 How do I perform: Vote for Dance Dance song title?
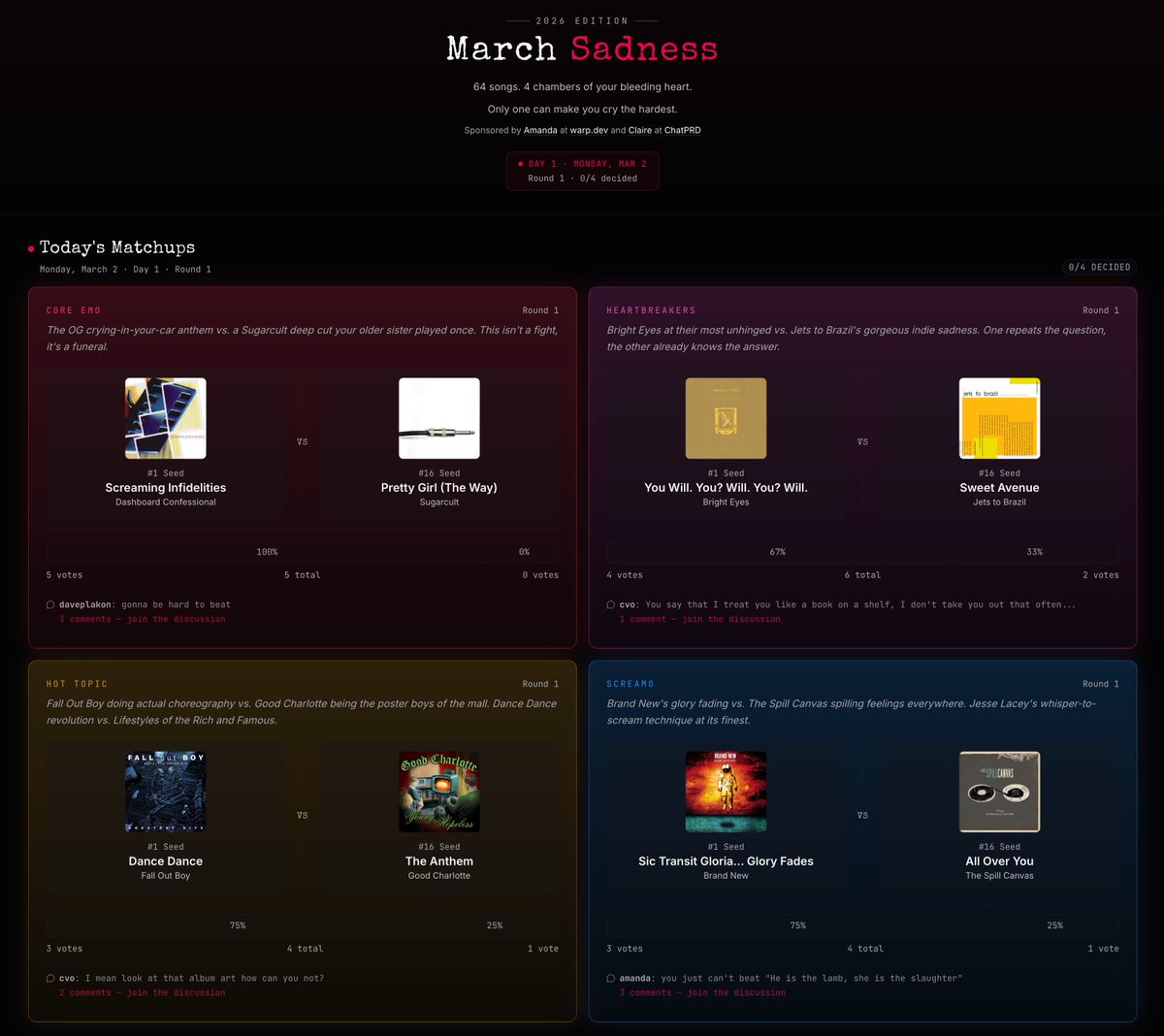(x=166, y=861)
